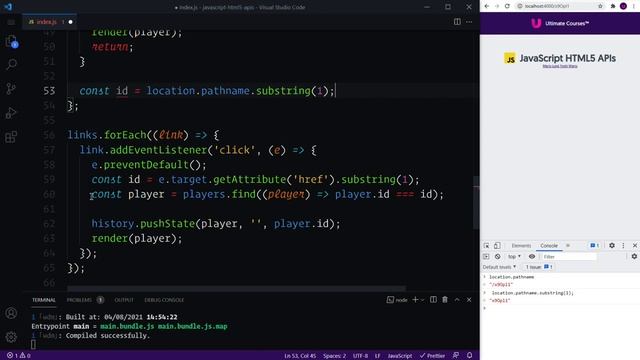
Task: Click the Prettier status item
Action: pyautogui.click(x=432, y=356)
